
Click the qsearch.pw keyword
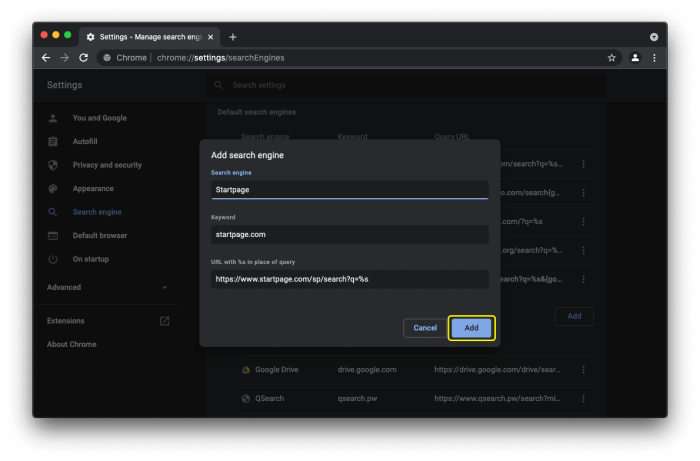(357, 399)
